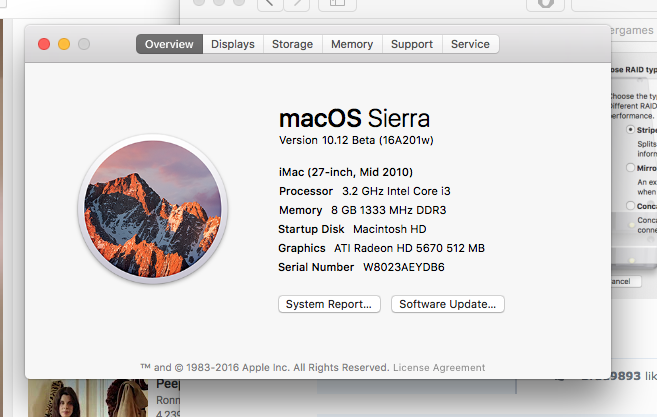Click the iMac (27-inch, Mid 2010) model text
657x417 pixels.
346,172
